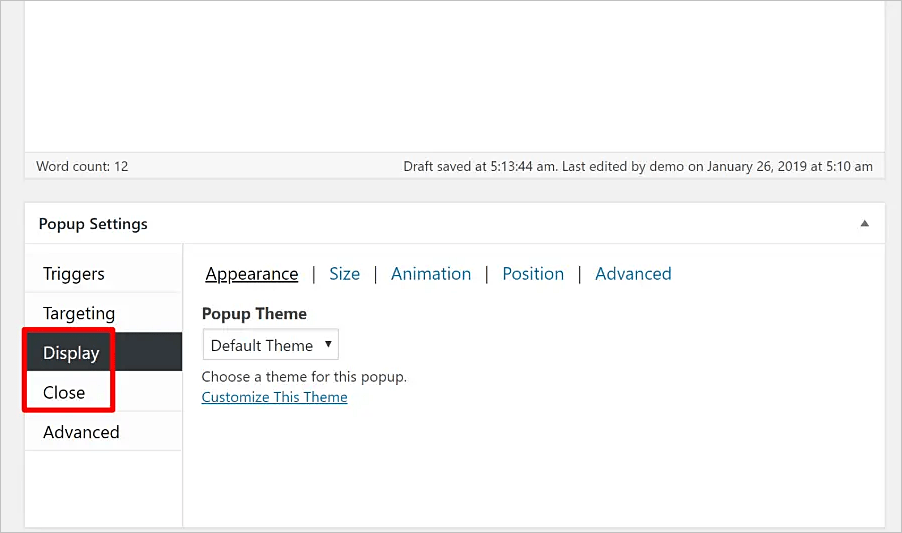The image size is (902, 533).
Task: Go to the Close settings tab
Action: pyautogui.click(x=64, y=393)
